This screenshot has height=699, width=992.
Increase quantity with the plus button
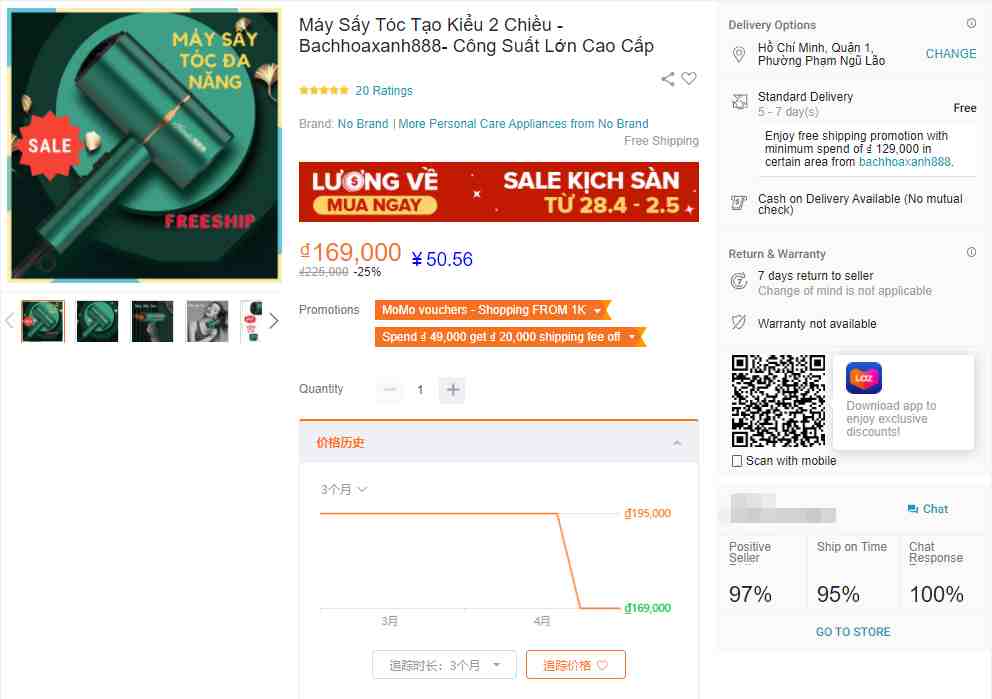(452, 390)
